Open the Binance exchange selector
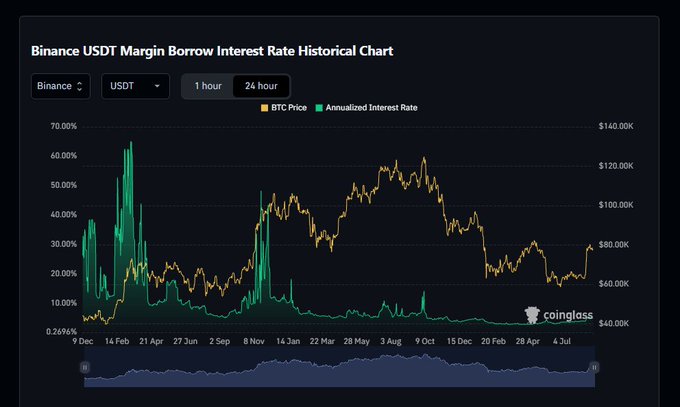Screen dimensions: 680x407 coord(61,86)
